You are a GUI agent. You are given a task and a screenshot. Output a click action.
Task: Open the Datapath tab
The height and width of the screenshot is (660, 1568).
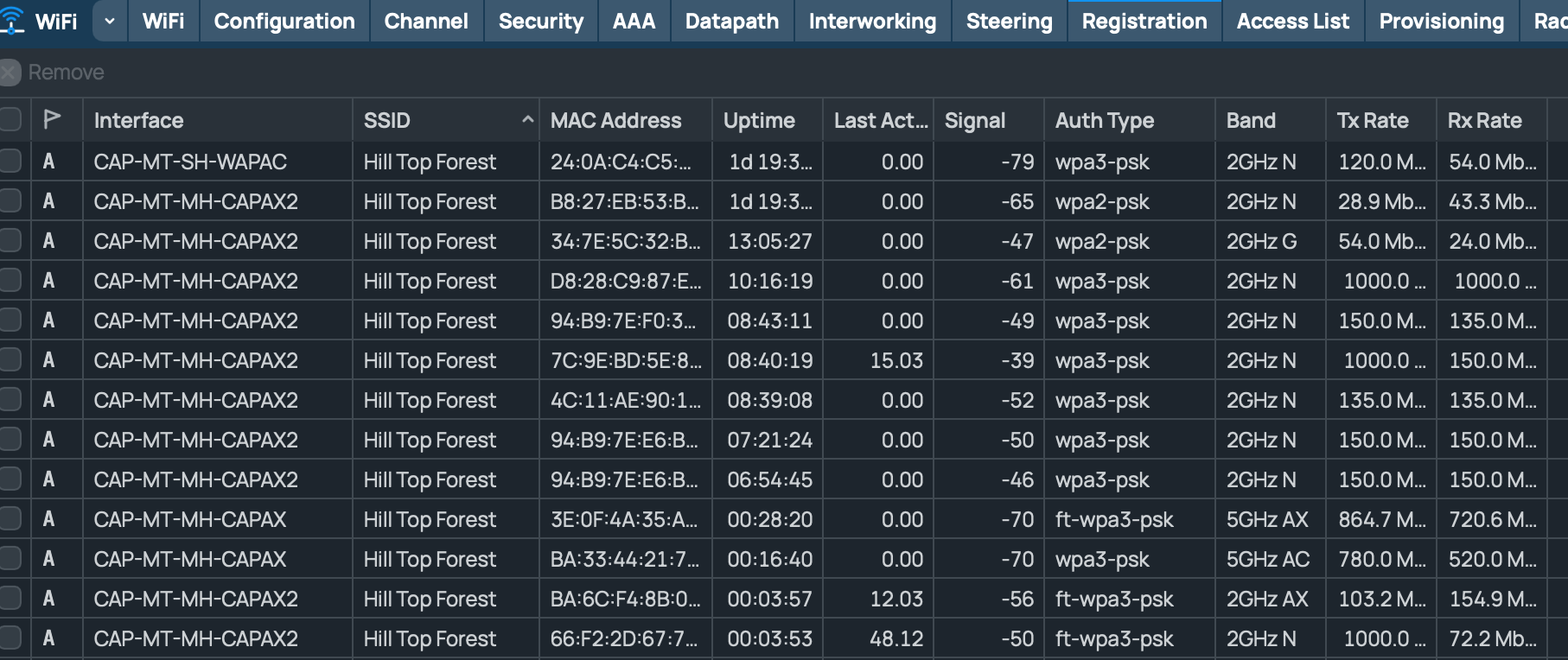pyautogui.click(x=732, y=21)
